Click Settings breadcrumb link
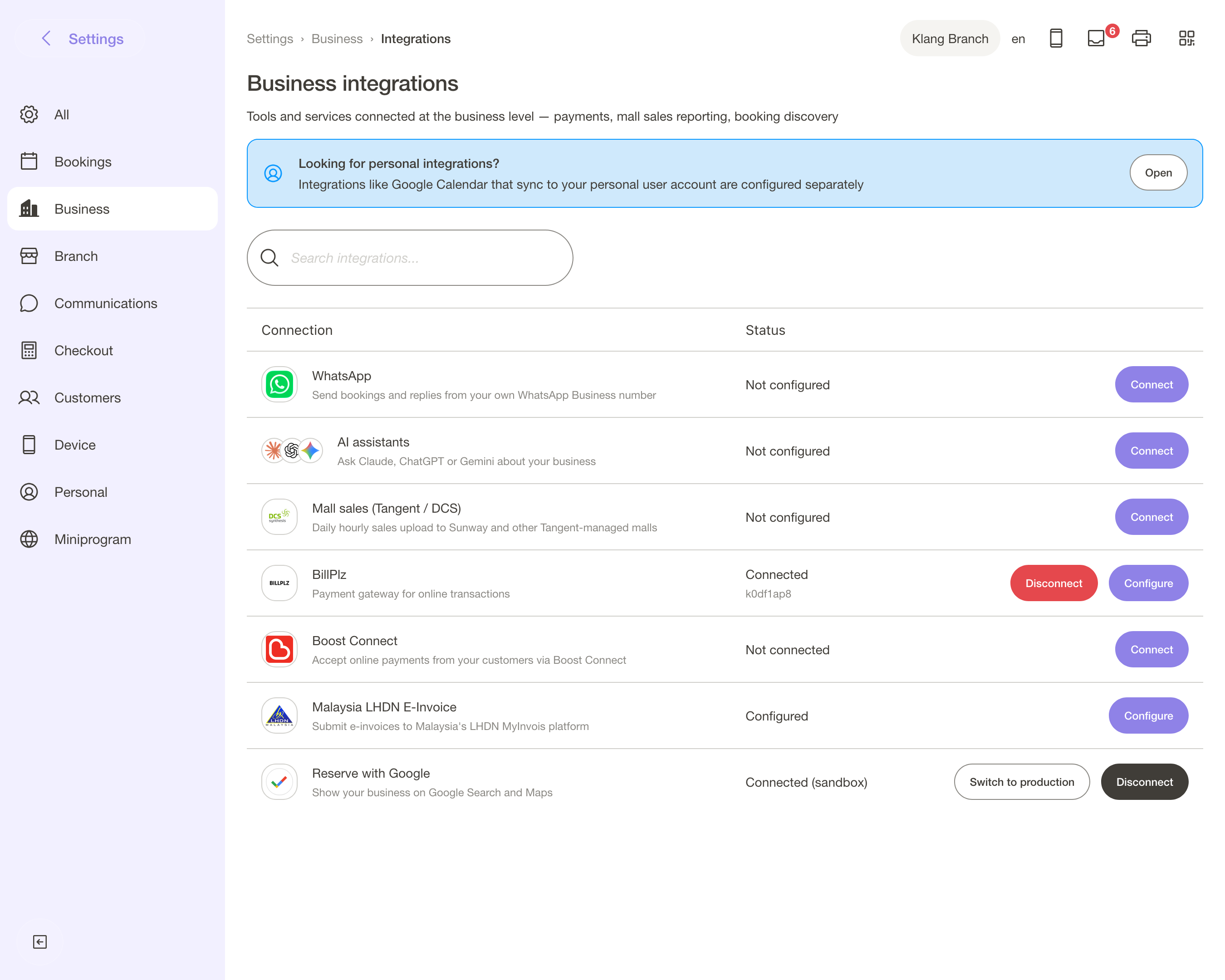 270,39
